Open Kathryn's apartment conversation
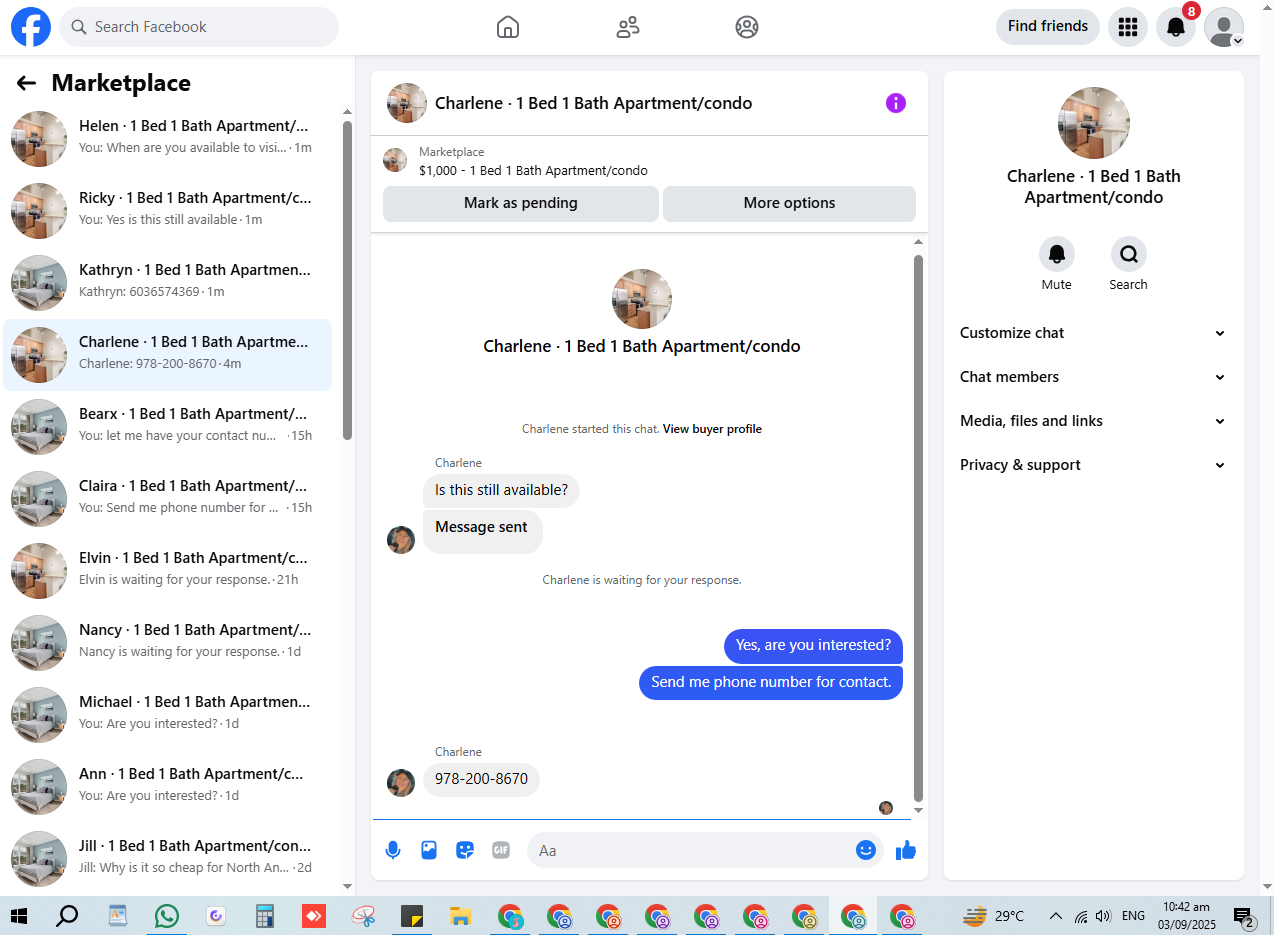 (168, 283)
